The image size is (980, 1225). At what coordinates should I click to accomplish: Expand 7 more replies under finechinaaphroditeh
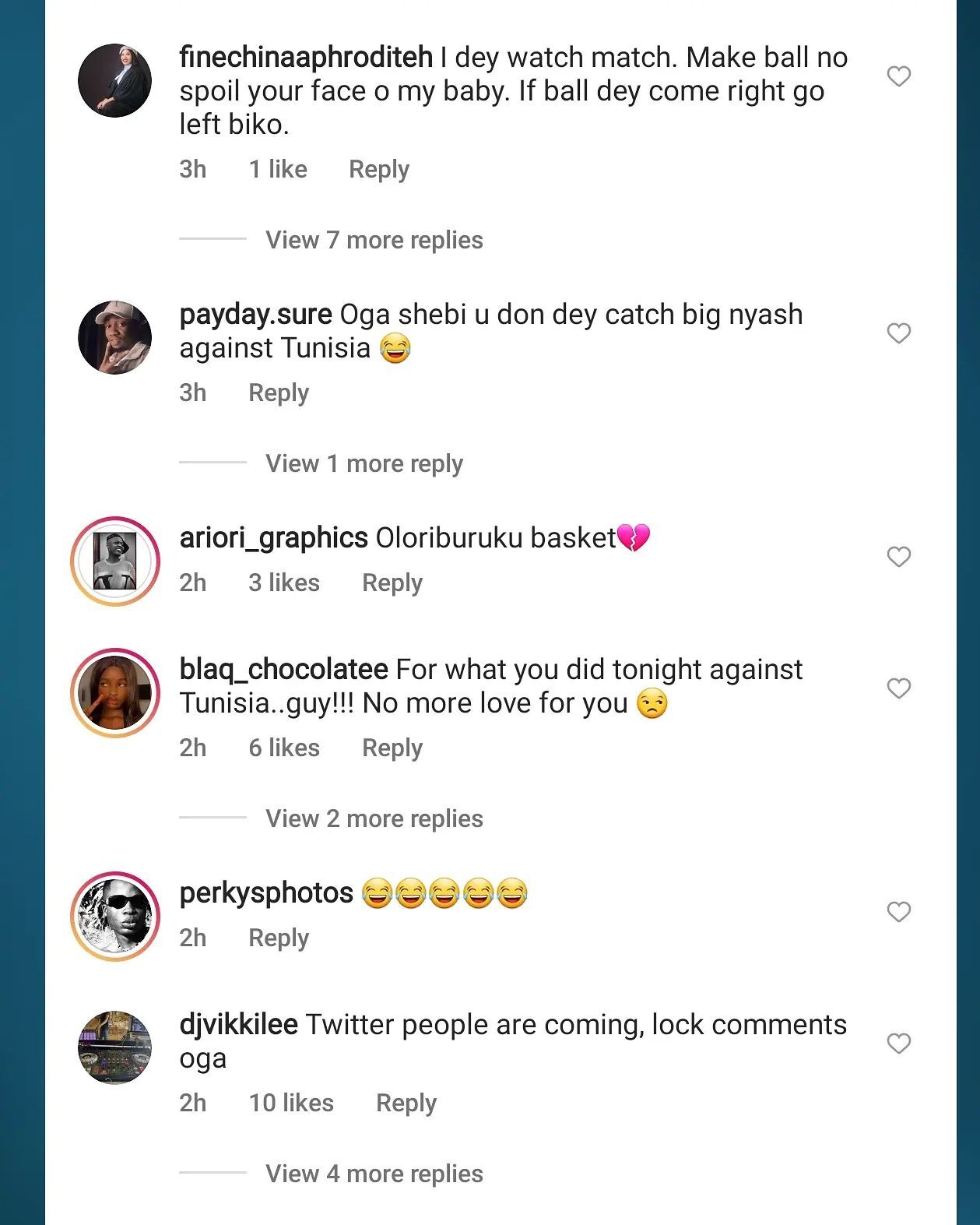coord(374,240)
